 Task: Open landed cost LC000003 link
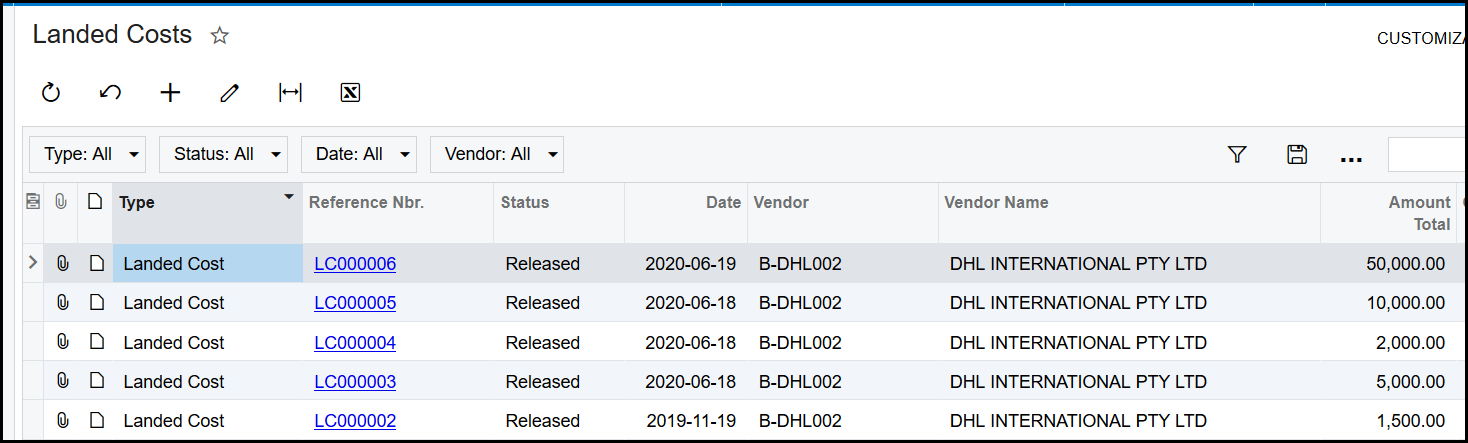click(x=355, y=382)
